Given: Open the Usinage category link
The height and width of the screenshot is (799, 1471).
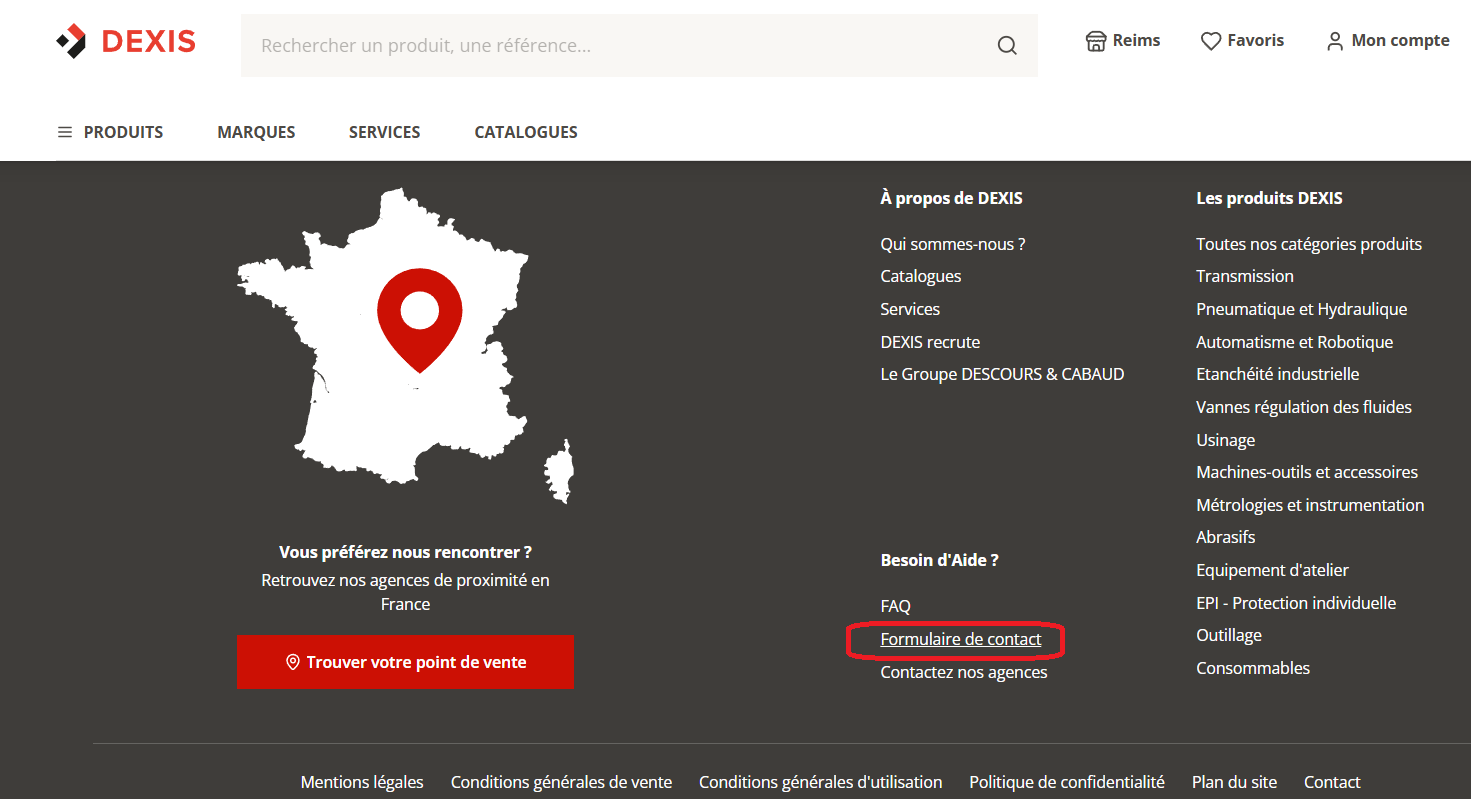Looking at the screenshot, I should pyautogui.click(x=1226, y=440).
